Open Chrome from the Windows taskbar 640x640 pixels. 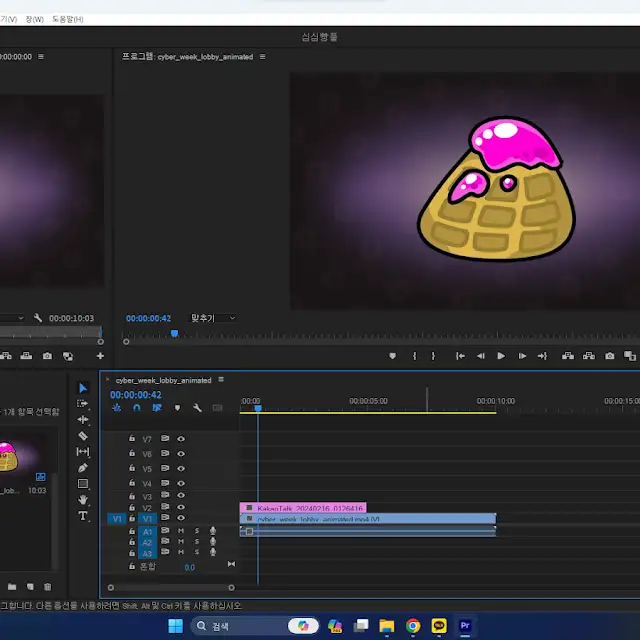[x=413, y=626]
